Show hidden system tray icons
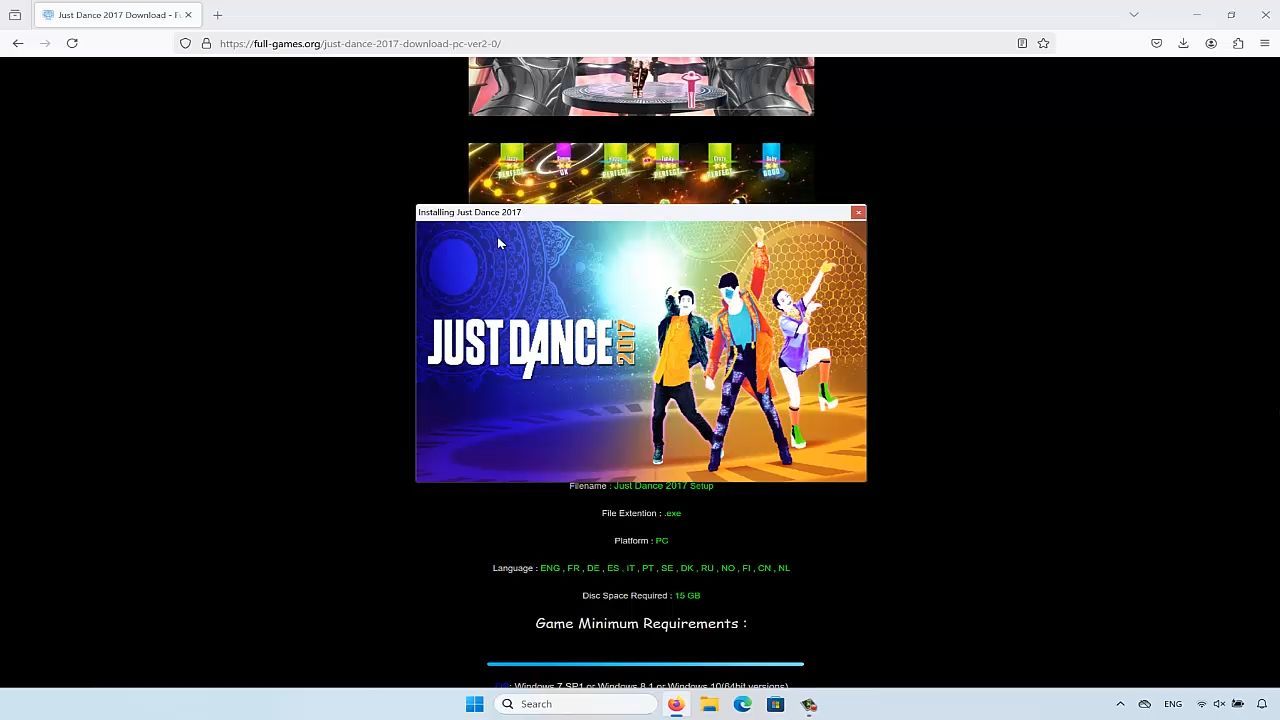 [x=1120, y=704]
